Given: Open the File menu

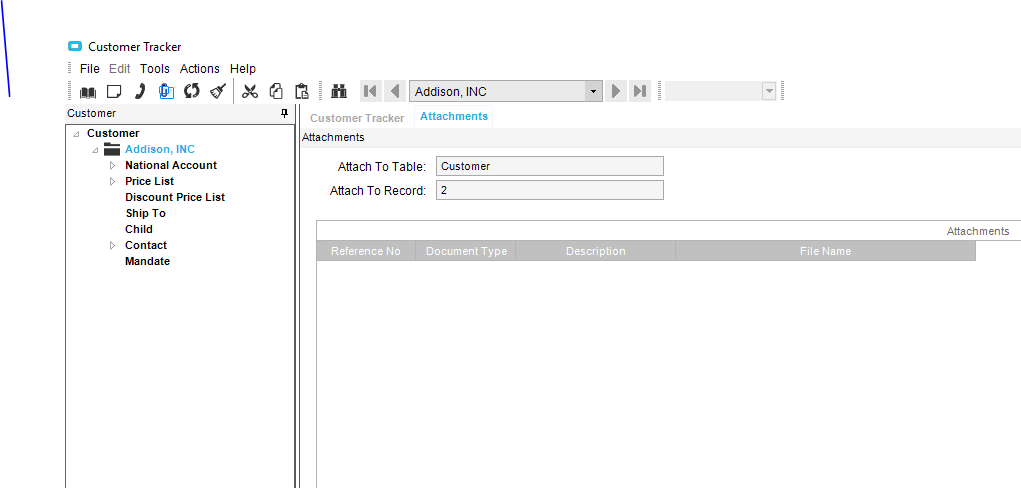Looking at the screenshot, I should tap(90, 68).
